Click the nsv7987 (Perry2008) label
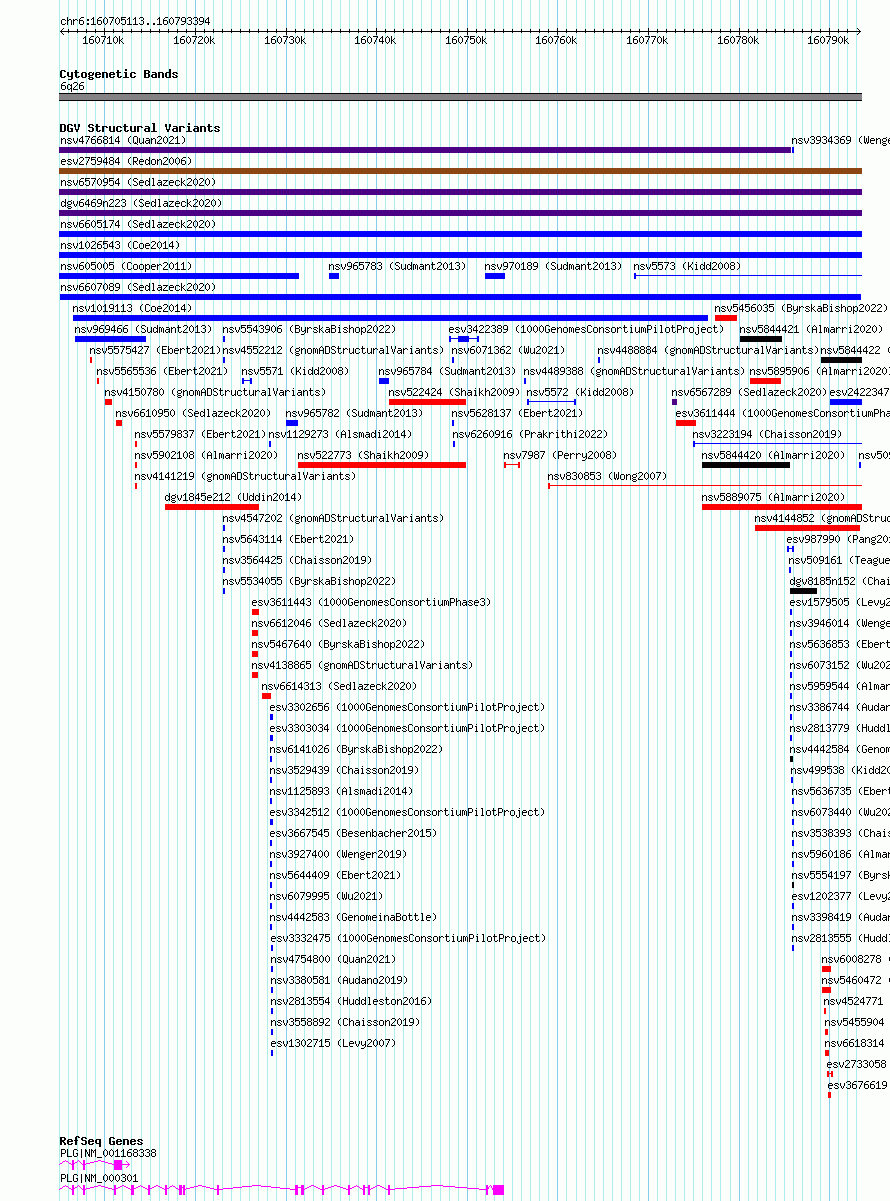Screen dimensions: 890x1201 click(x=560, y=455)
